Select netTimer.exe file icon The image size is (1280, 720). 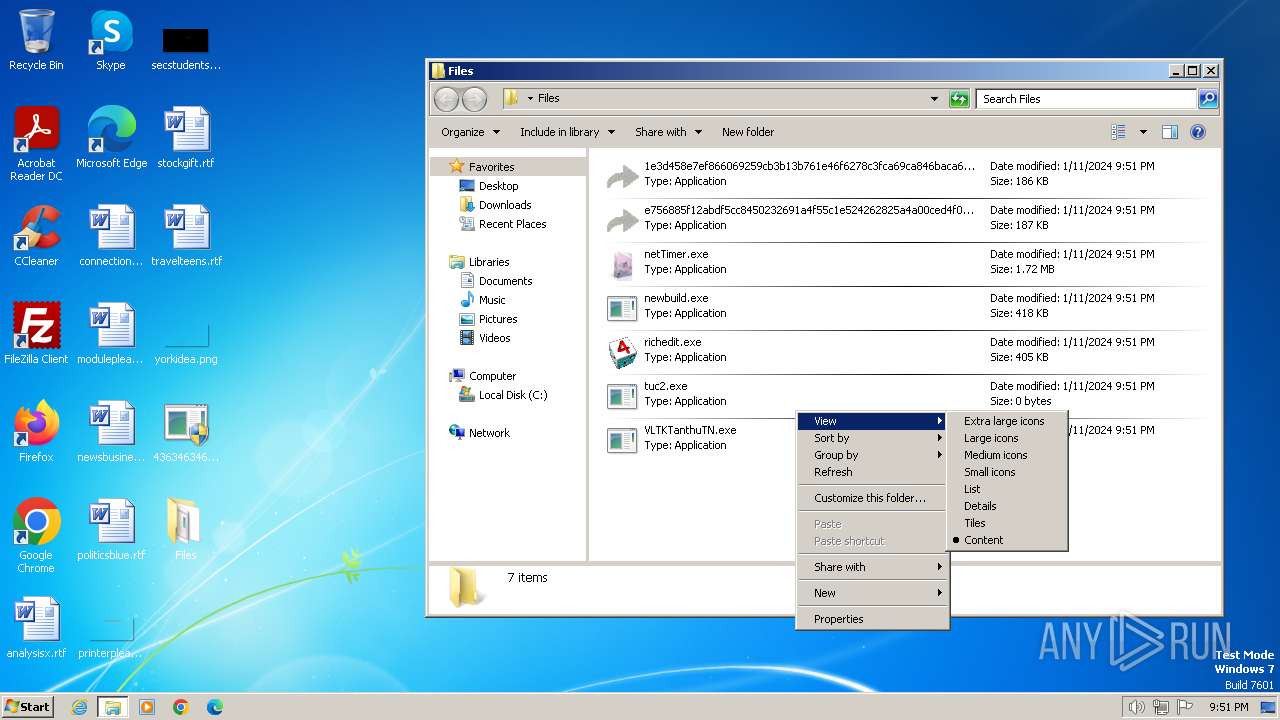622,265
